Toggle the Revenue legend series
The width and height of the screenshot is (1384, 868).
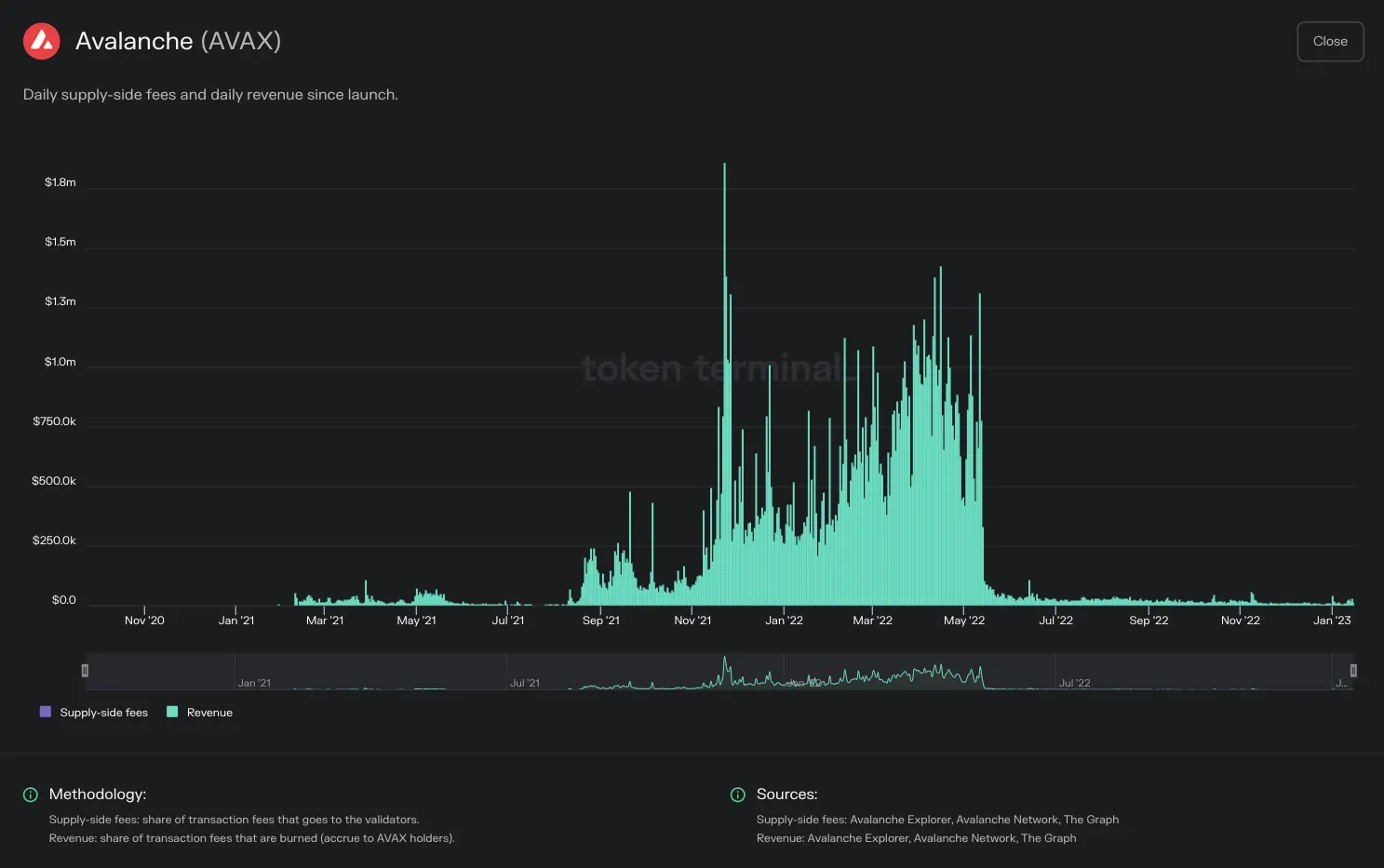coord(199,713)
